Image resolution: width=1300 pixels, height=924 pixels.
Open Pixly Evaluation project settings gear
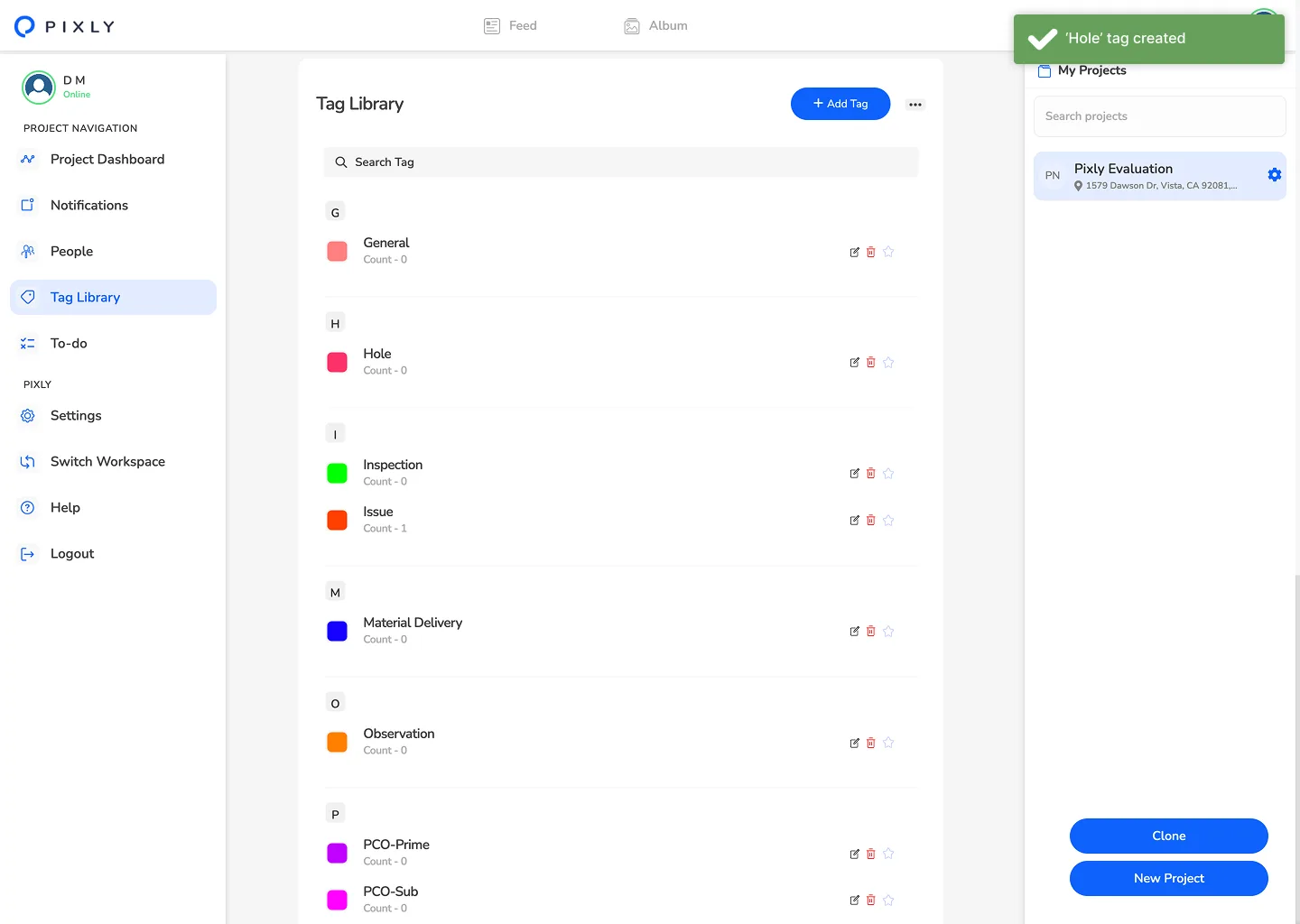1275,175
